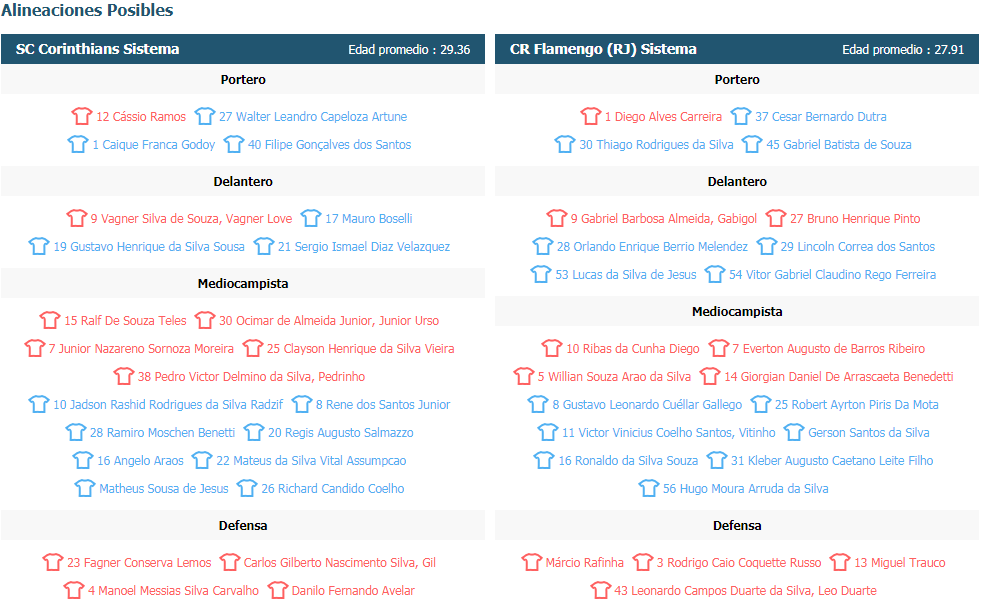Click Gerson Santos da Silva player link
The image size is (981, 603).
868,432
